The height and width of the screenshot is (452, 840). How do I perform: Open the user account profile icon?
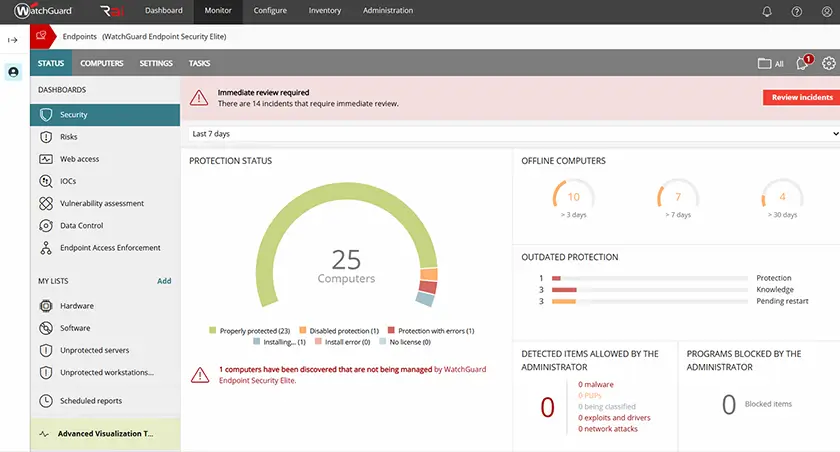827,11
